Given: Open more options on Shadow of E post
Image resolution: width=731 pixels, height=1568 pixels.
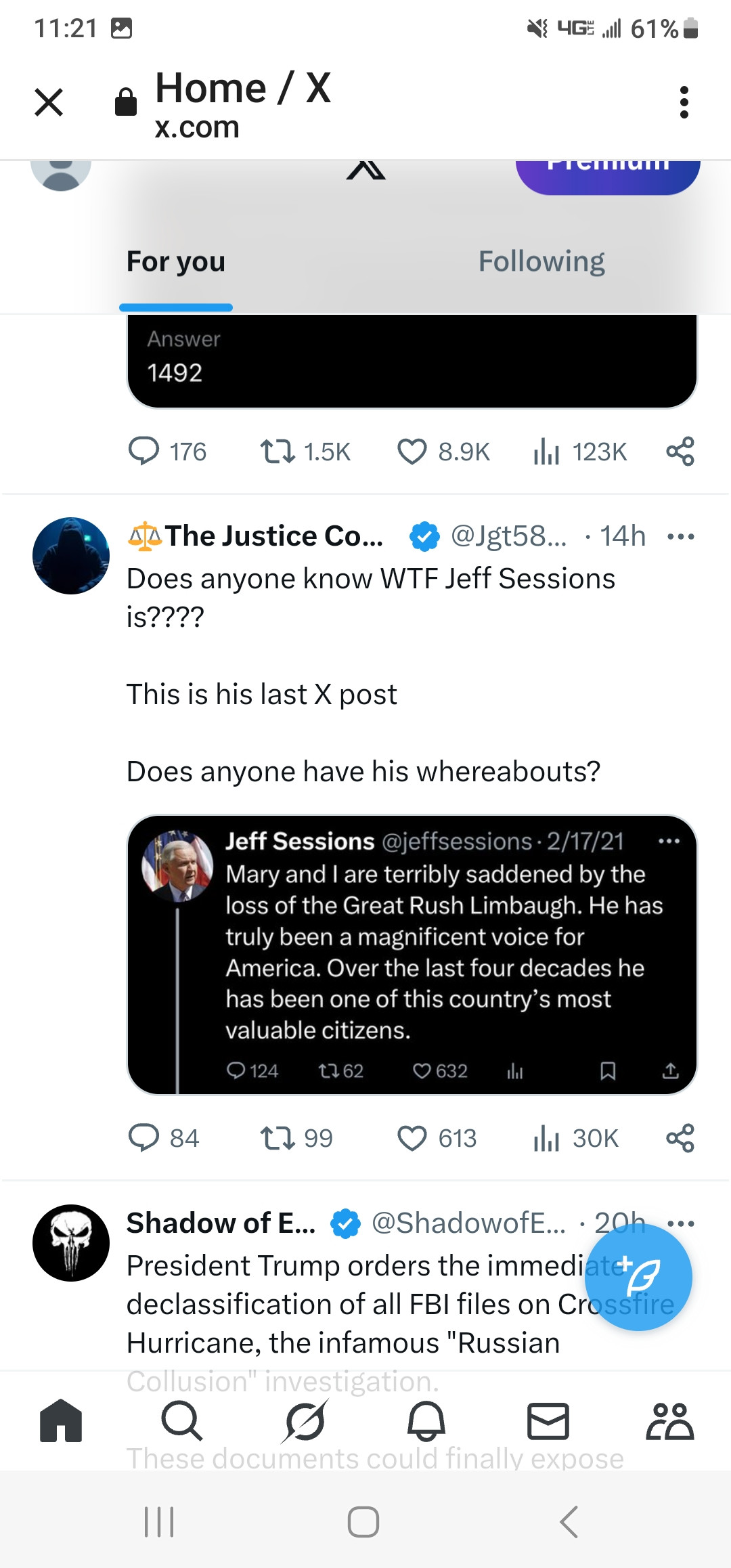Looking at the screenshot, I should [x=680, y=1223].
